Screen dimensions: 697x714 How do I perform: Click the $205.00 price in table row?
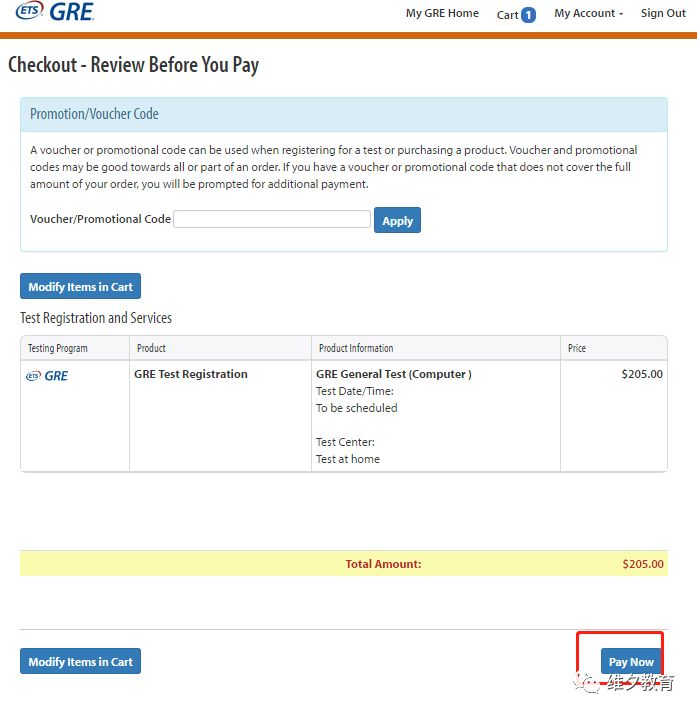tap(642, 374)
